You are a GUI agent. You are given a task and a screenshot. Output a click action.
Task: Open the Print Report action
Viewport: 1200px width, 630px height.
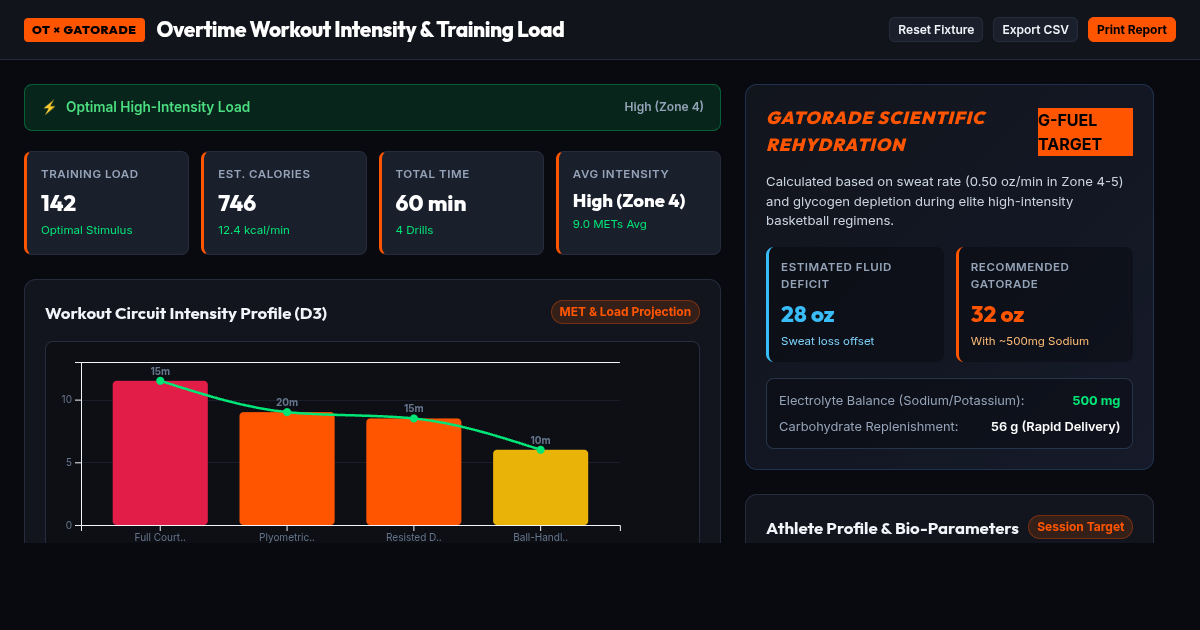pyautogui.click(x=1132, y=30)
